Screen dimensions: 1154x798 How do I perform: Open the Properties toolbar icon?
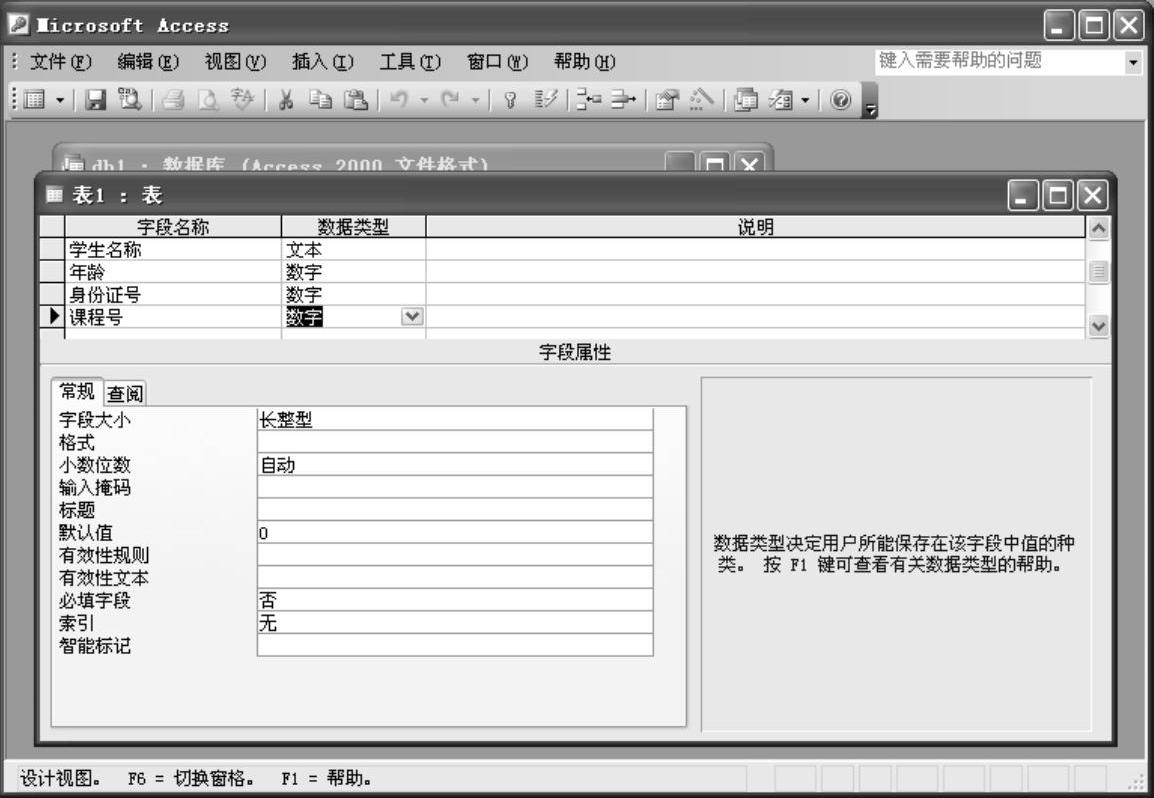click(667, 99)
